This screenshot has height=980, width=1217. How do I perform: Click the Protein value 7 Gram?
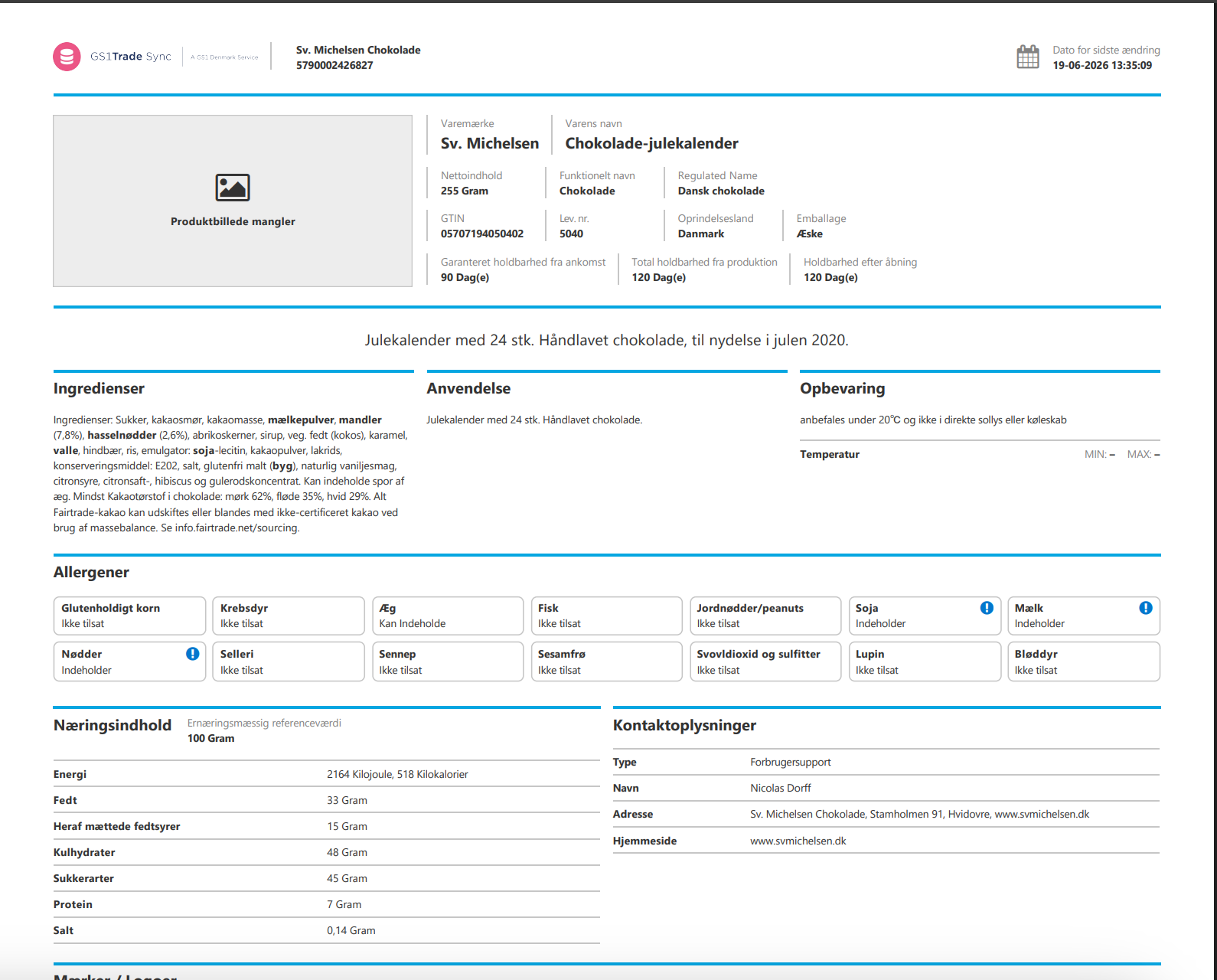(344, 904)
